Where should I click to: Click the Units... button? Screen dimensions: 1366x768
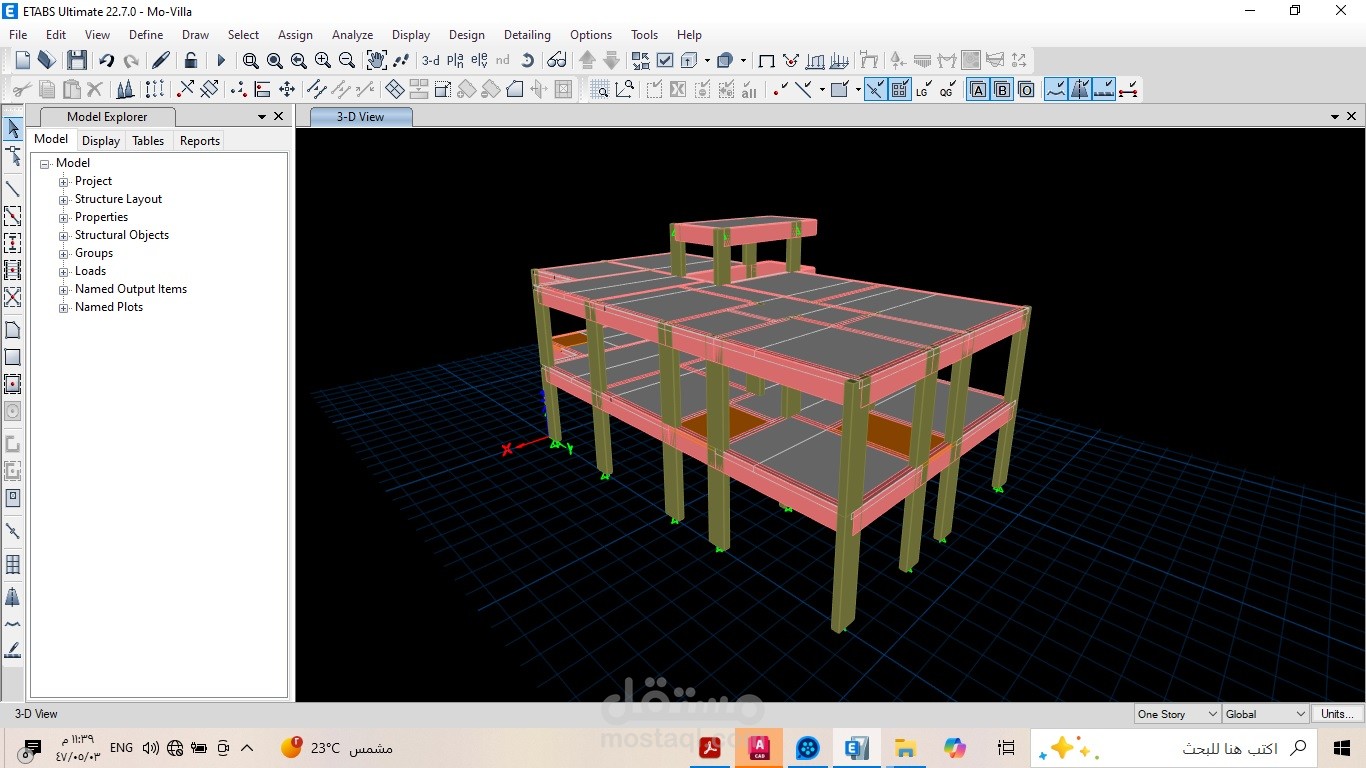coord(1337,714)
